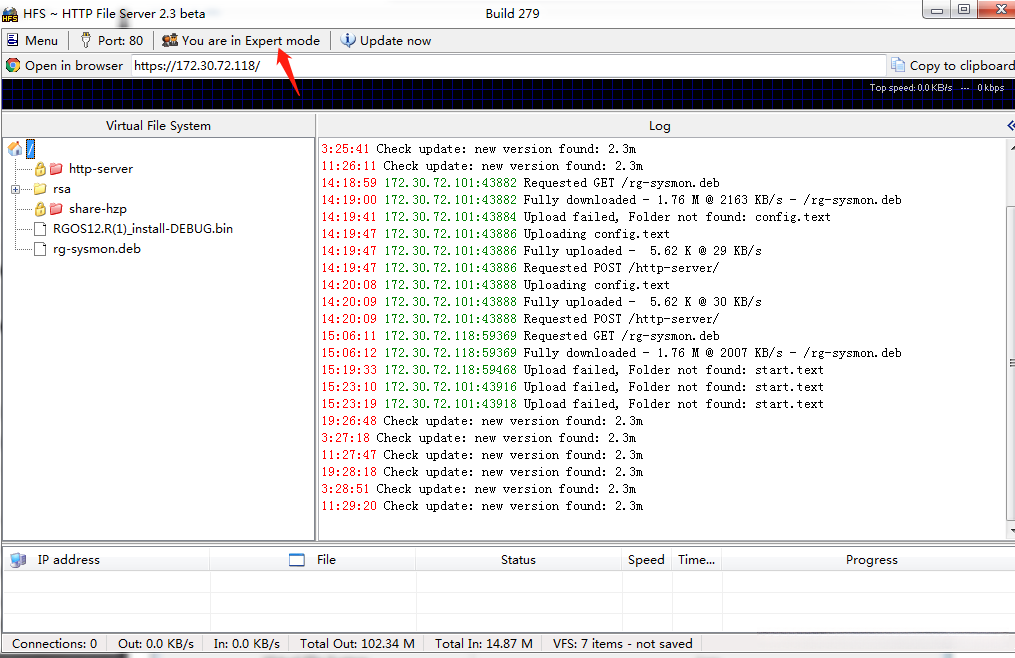Click log entry at 15:19:33 start.text
The width and height of the screenshot is (1015, 658).
tap(572, 370)
